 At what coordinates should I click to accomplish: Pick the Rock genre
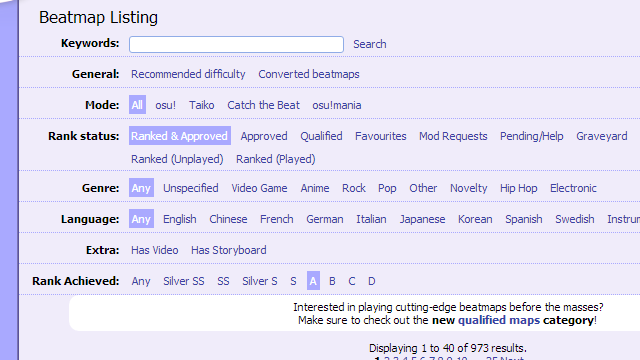coord(353,188)
